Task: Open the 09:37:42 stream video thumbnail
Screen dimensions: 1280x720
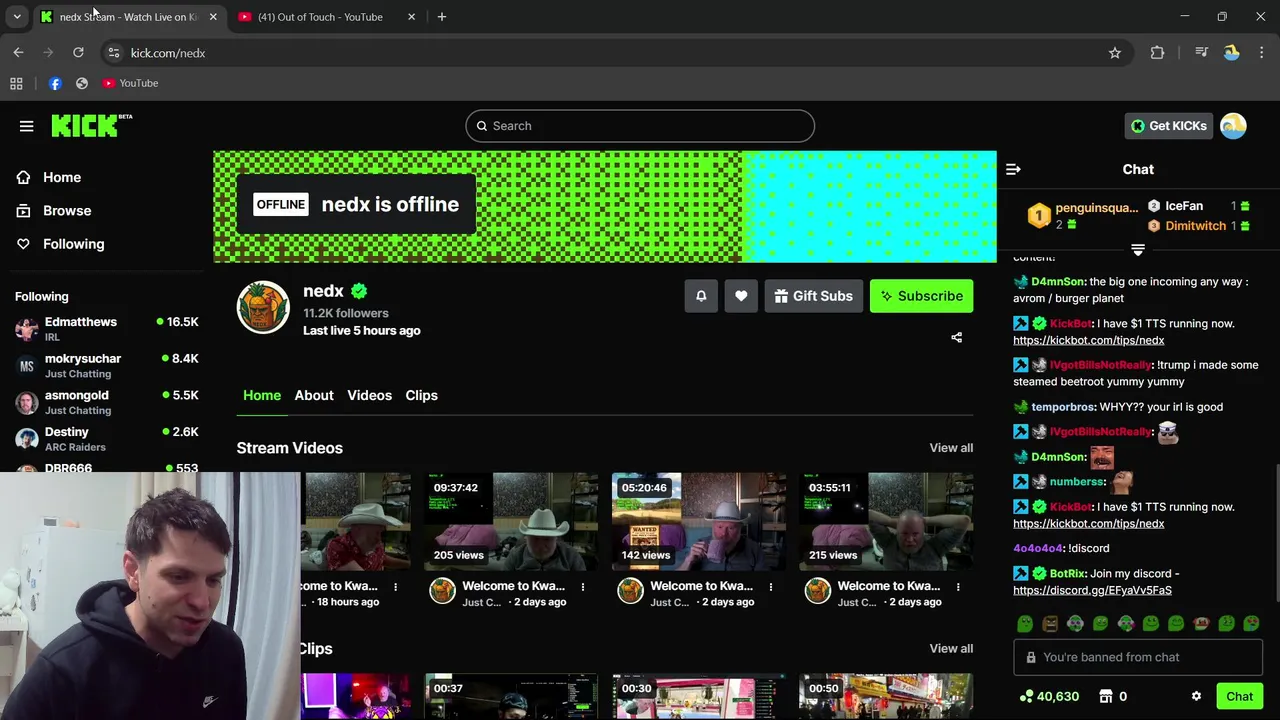Action: point(511,521)
